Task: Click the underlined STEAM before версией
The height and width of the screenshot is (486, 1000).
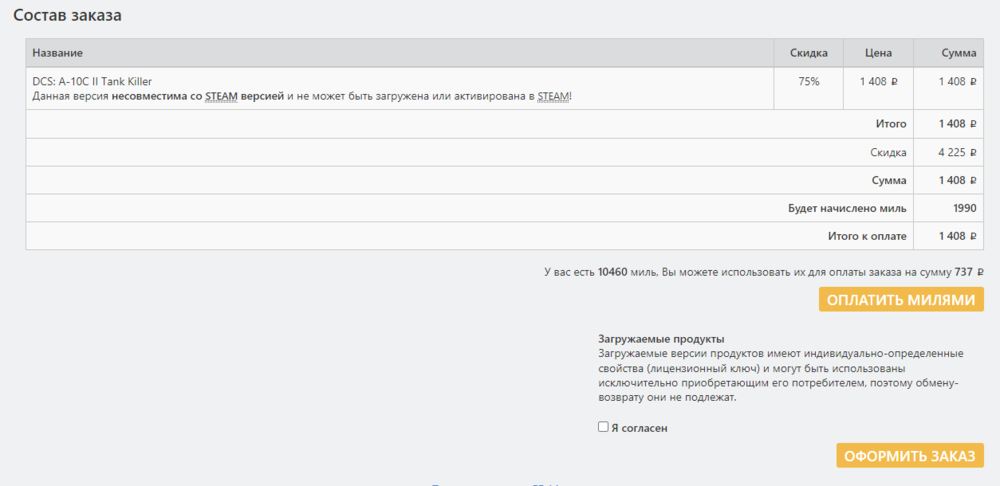Action: (219, 96)
